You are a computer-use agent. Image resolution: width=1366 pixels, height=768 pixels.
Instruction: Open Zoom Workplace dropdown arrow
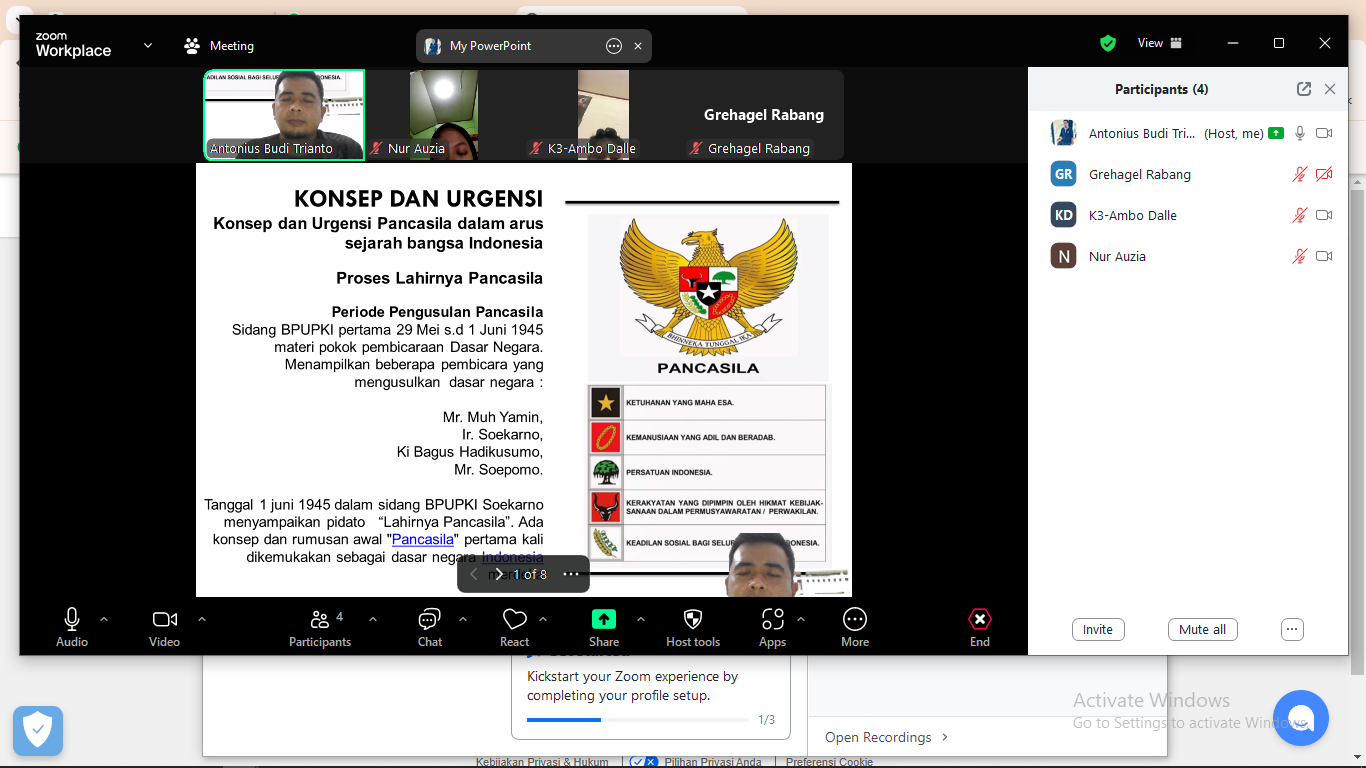148,45
